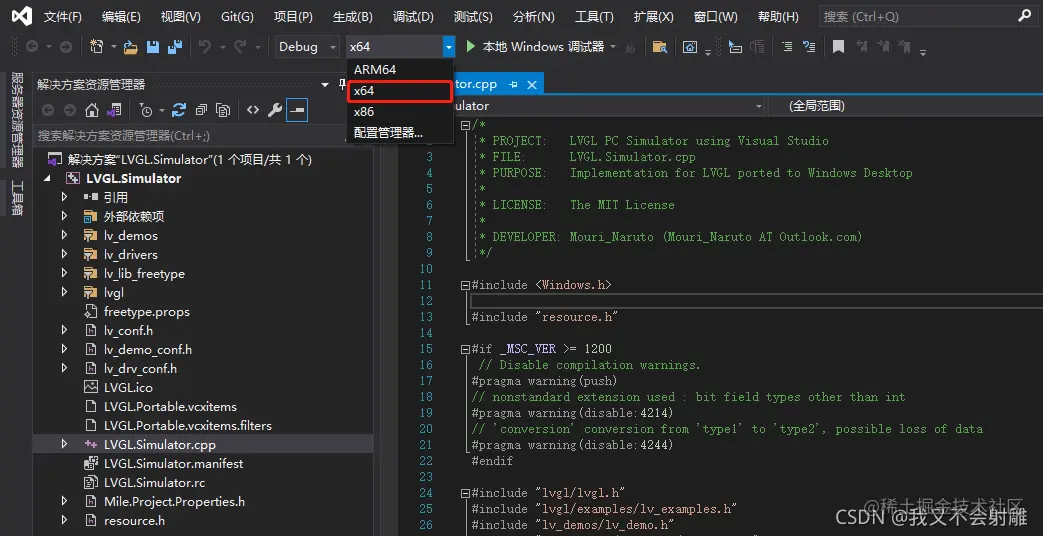Open the debugger target dropdown arrow
The image size is (1043, 536).
[x=613, y=47]
